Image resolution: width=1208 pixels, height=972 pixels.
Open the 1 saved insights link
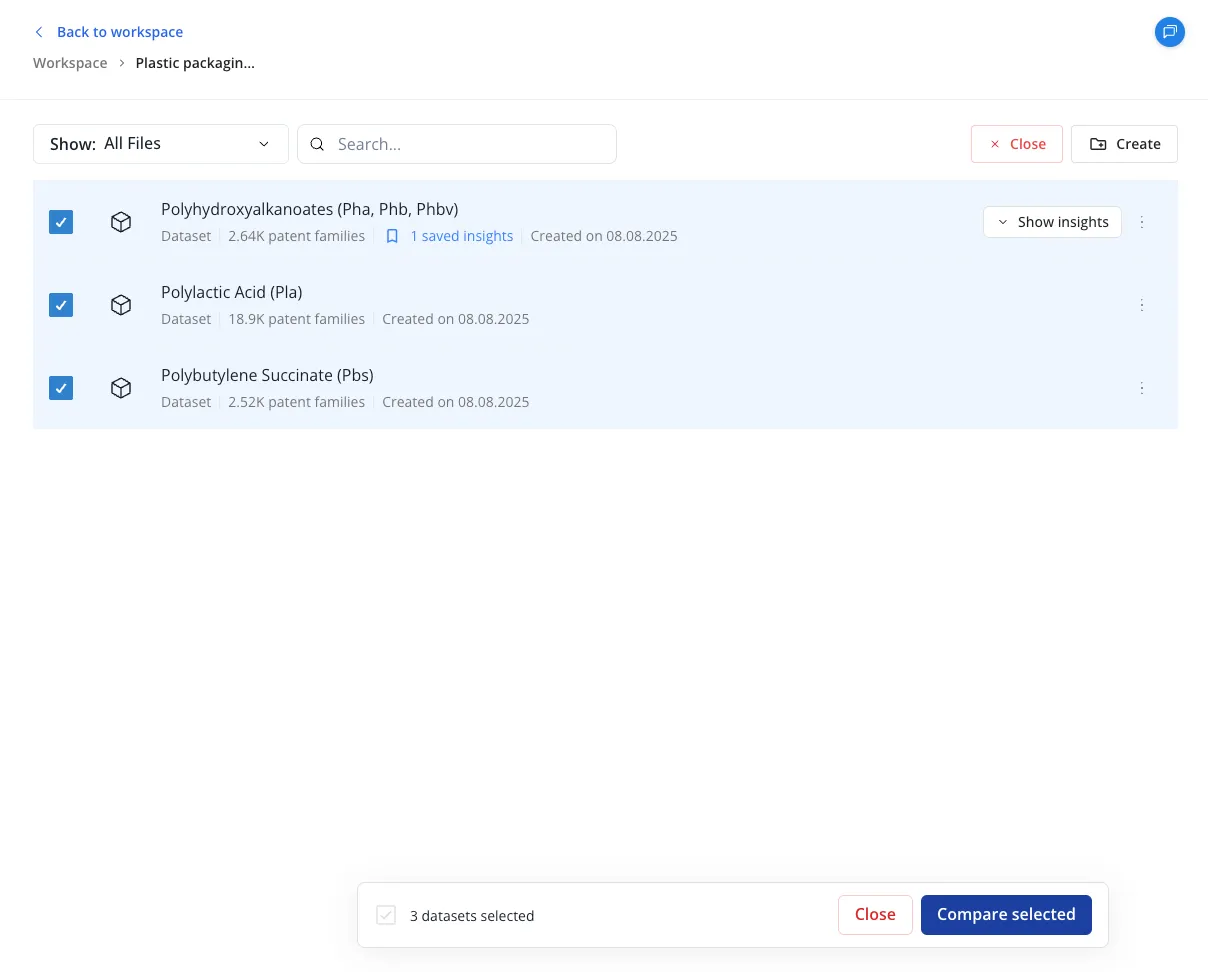461,236
